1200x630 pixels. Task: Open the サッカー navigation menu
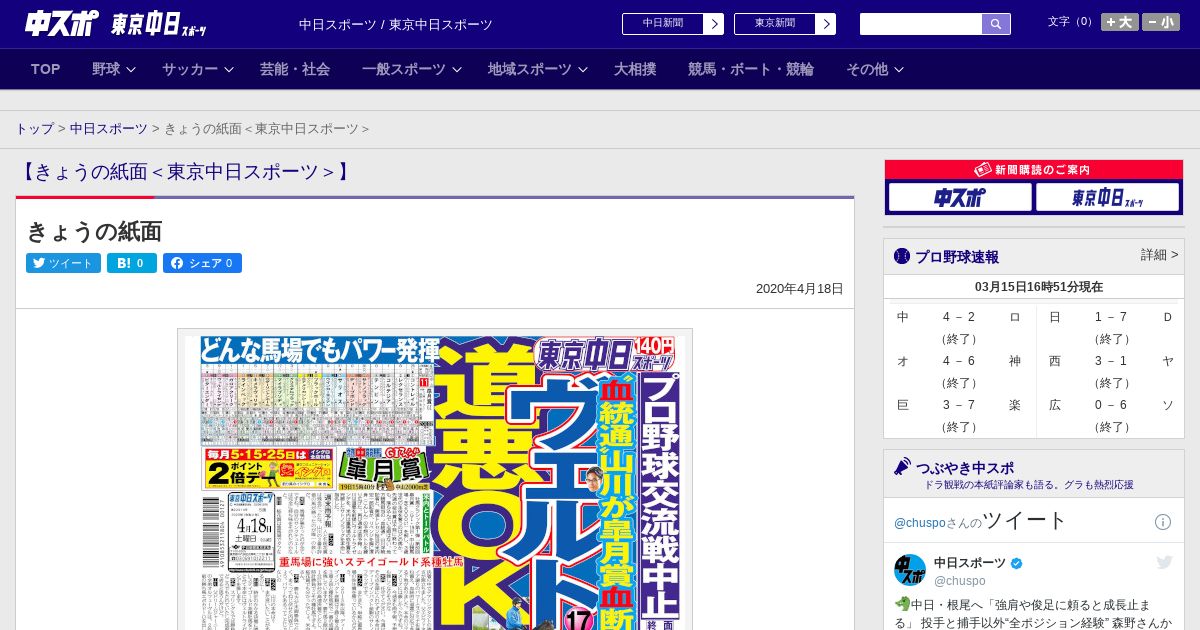pyautogui.click(x=190, y=69)
